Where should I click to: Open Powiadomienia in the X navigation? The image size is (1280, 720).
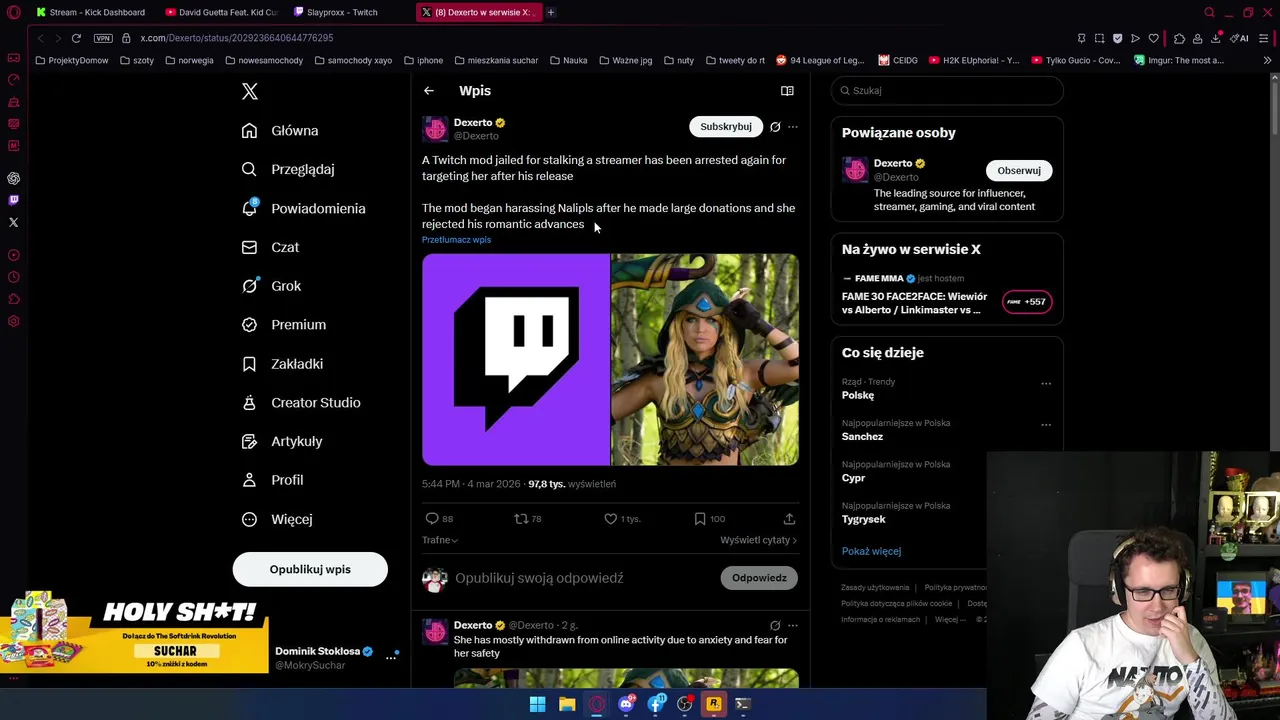tap(304, 209)
